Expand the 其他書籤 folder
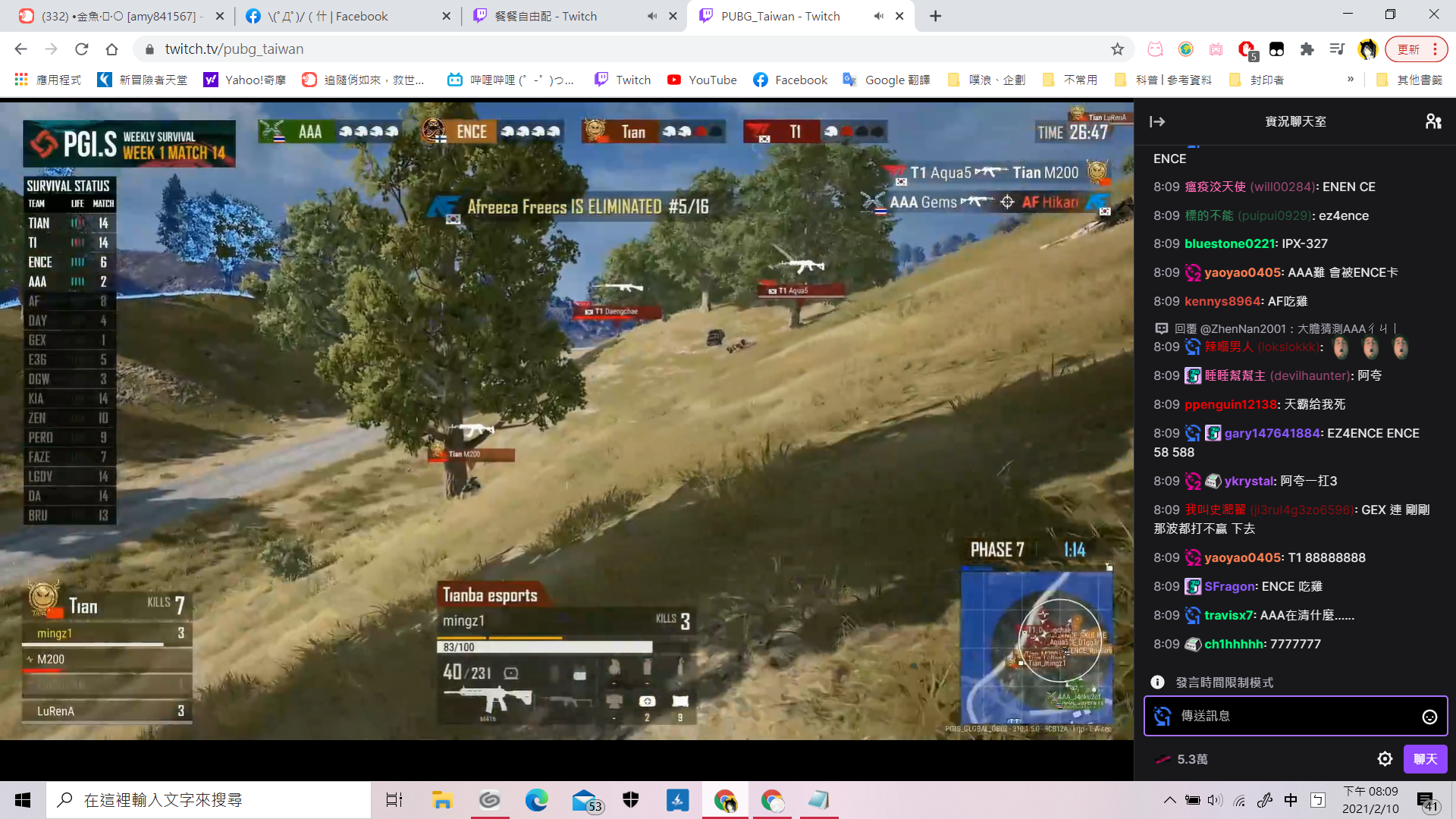The height and width of the screenshot is (819, 1456). click(1409, 80)
